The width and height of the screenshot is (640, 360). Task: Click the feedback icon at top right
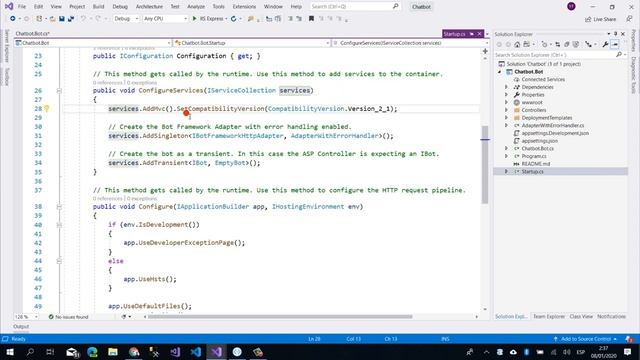(x=629, y=19)
